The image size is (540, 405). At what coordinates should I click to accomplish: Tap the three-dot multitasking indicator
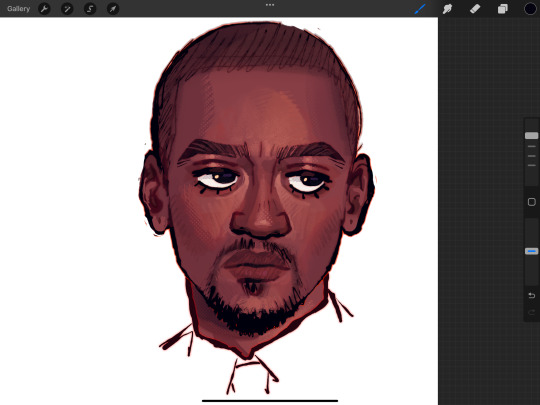tap(270, 5)
